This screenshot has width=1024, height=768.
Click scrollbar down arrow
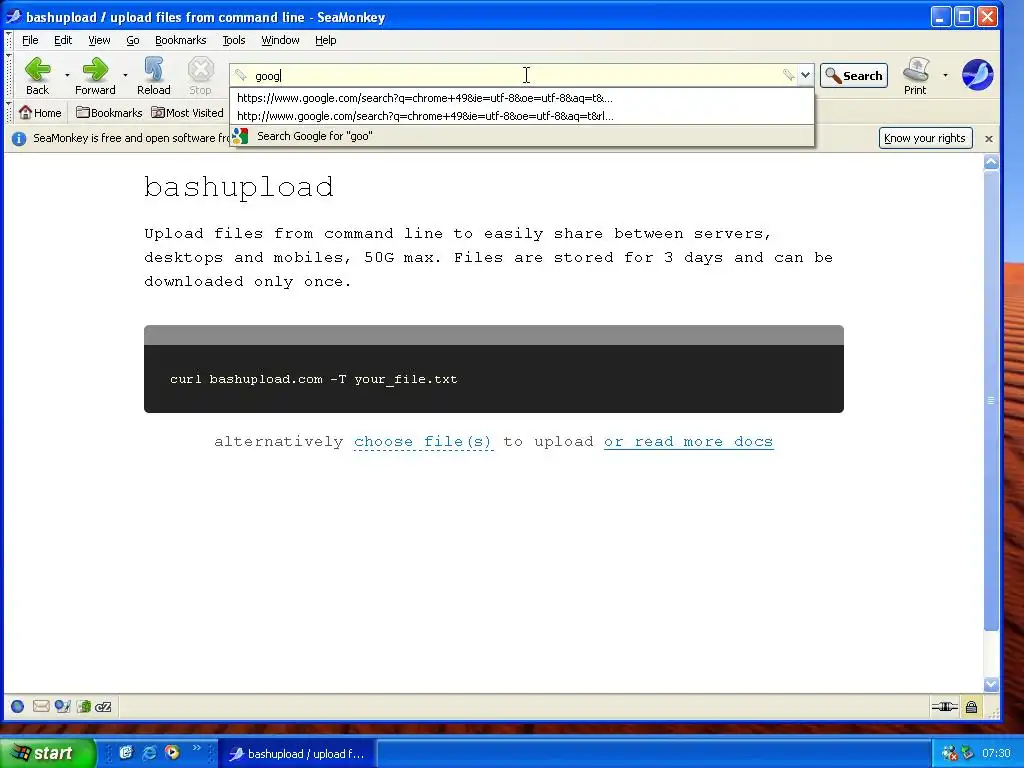pos(991,684)
